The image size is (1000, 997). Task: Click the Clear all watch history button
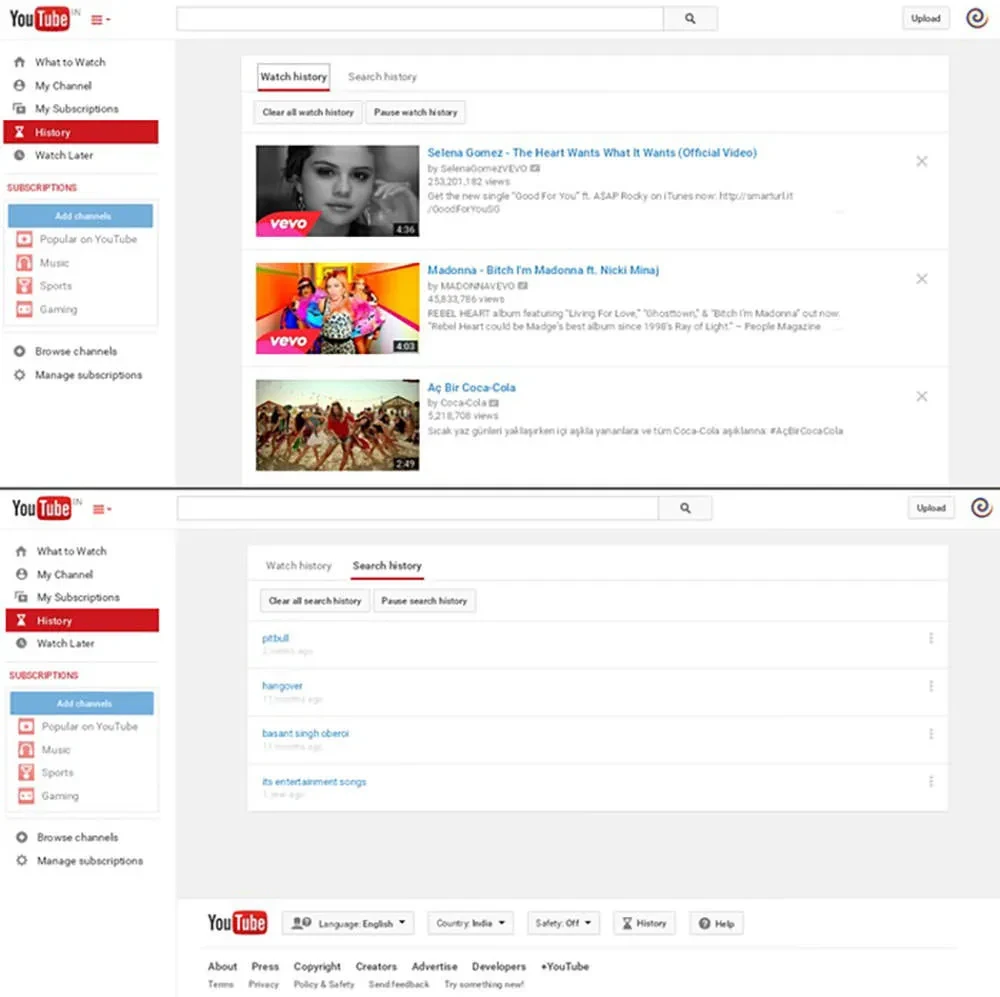pos(307,112)
